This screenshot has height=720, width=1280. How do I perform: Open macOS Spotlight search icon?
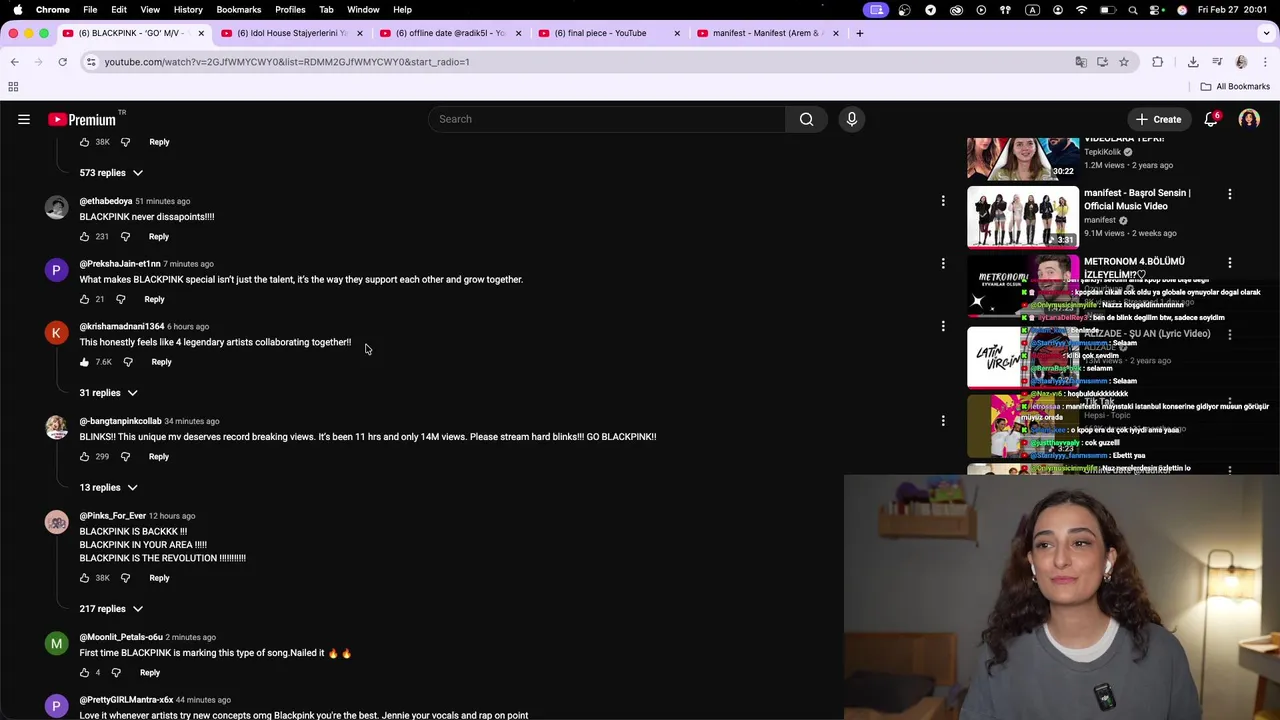[1132, 10]
